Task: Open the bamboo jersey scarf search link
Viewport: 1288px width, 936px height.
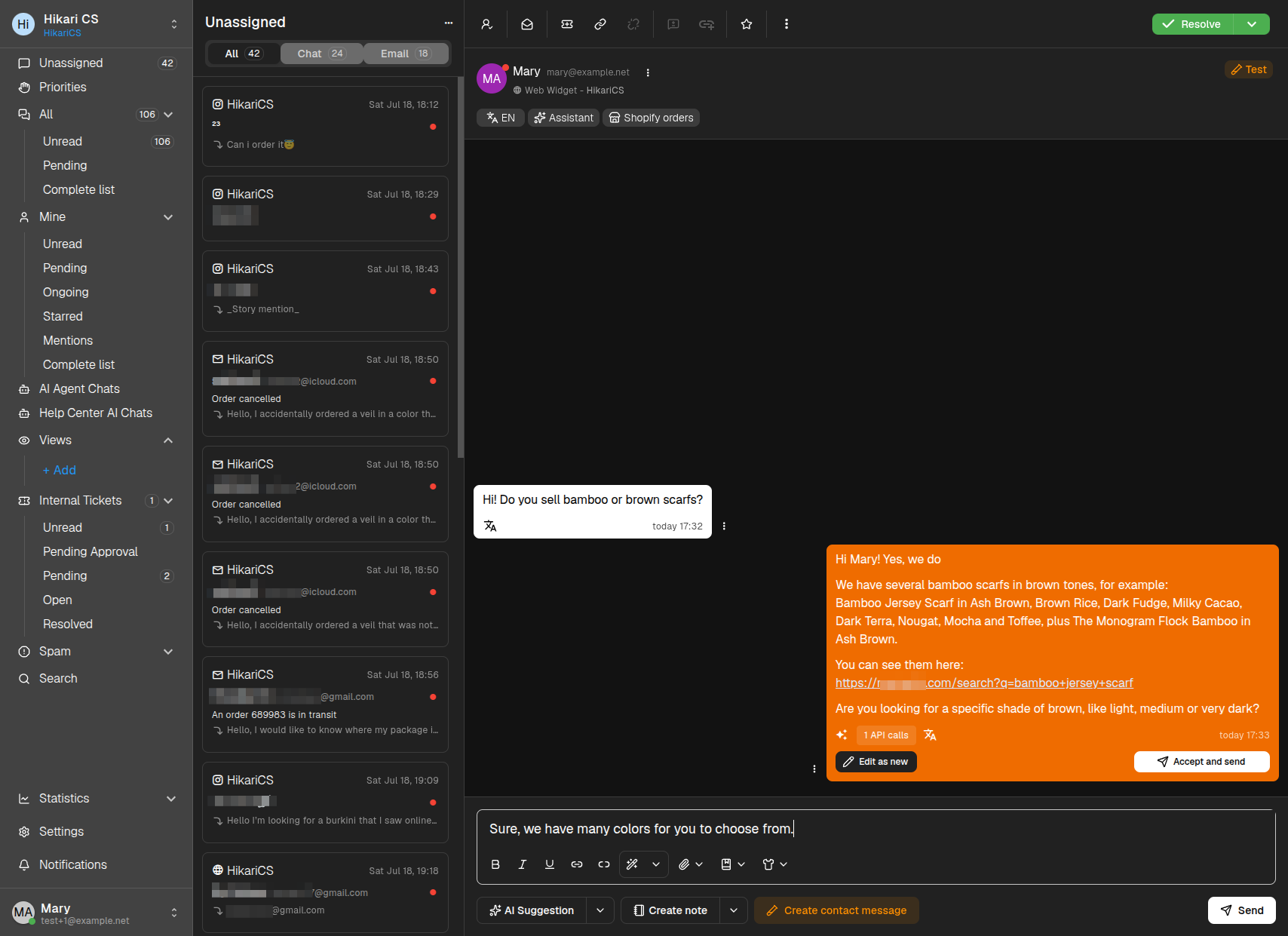Action: click(x=984, y=683)
